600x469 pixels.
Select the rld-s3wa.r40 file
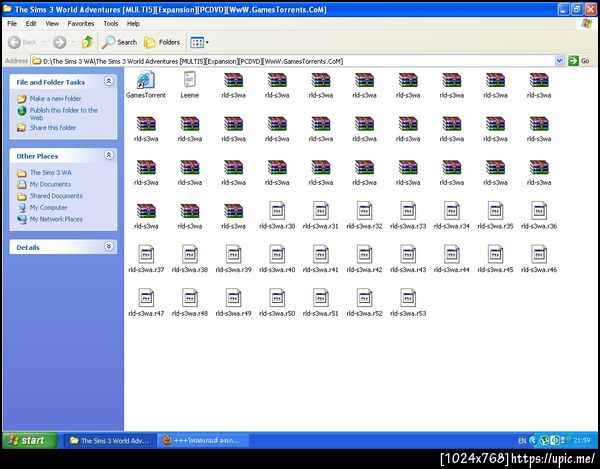[277, 259]
